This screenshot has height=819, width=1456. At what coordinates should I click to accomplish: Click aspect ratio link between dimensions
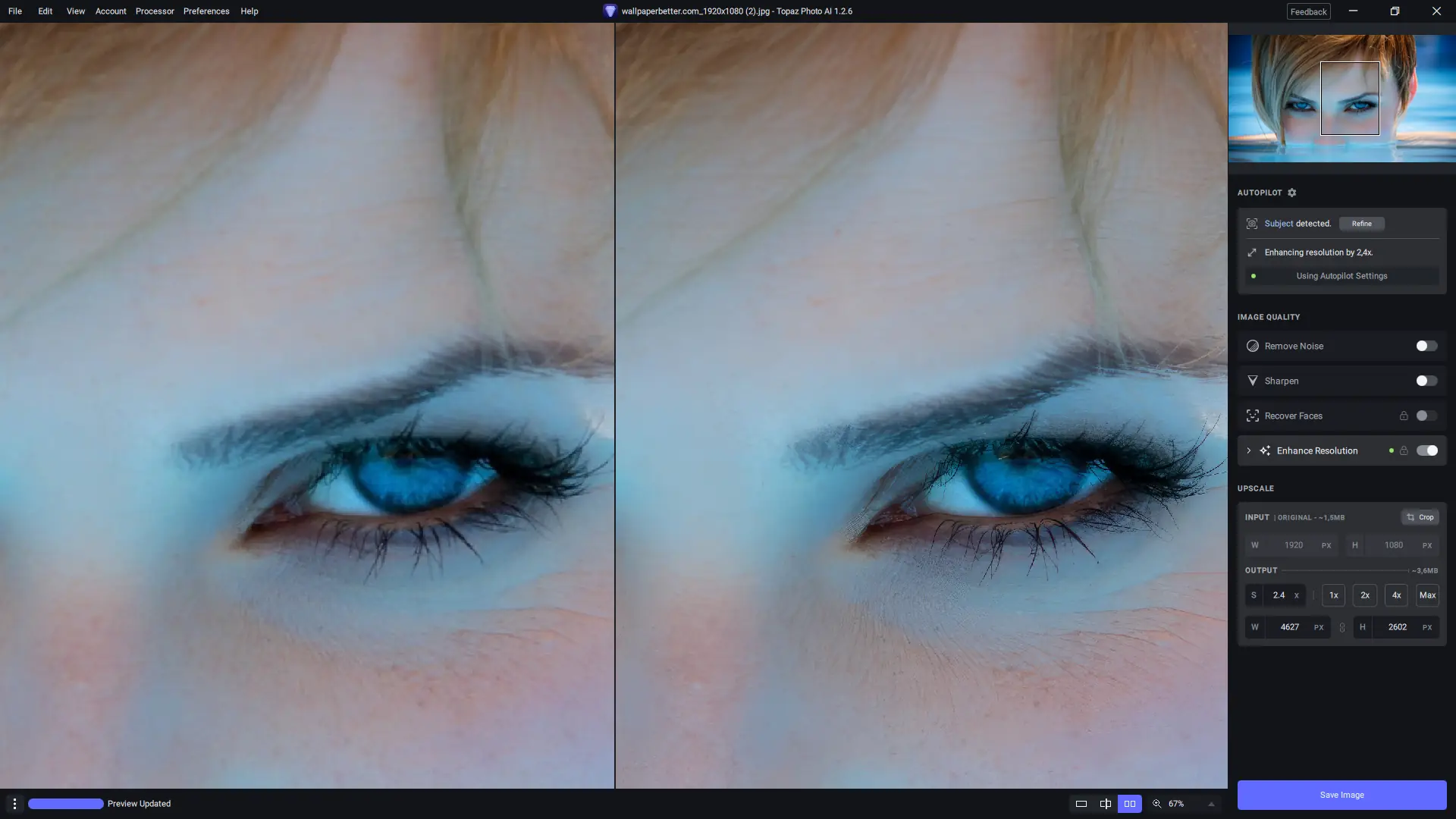(x=1342, y=627)
